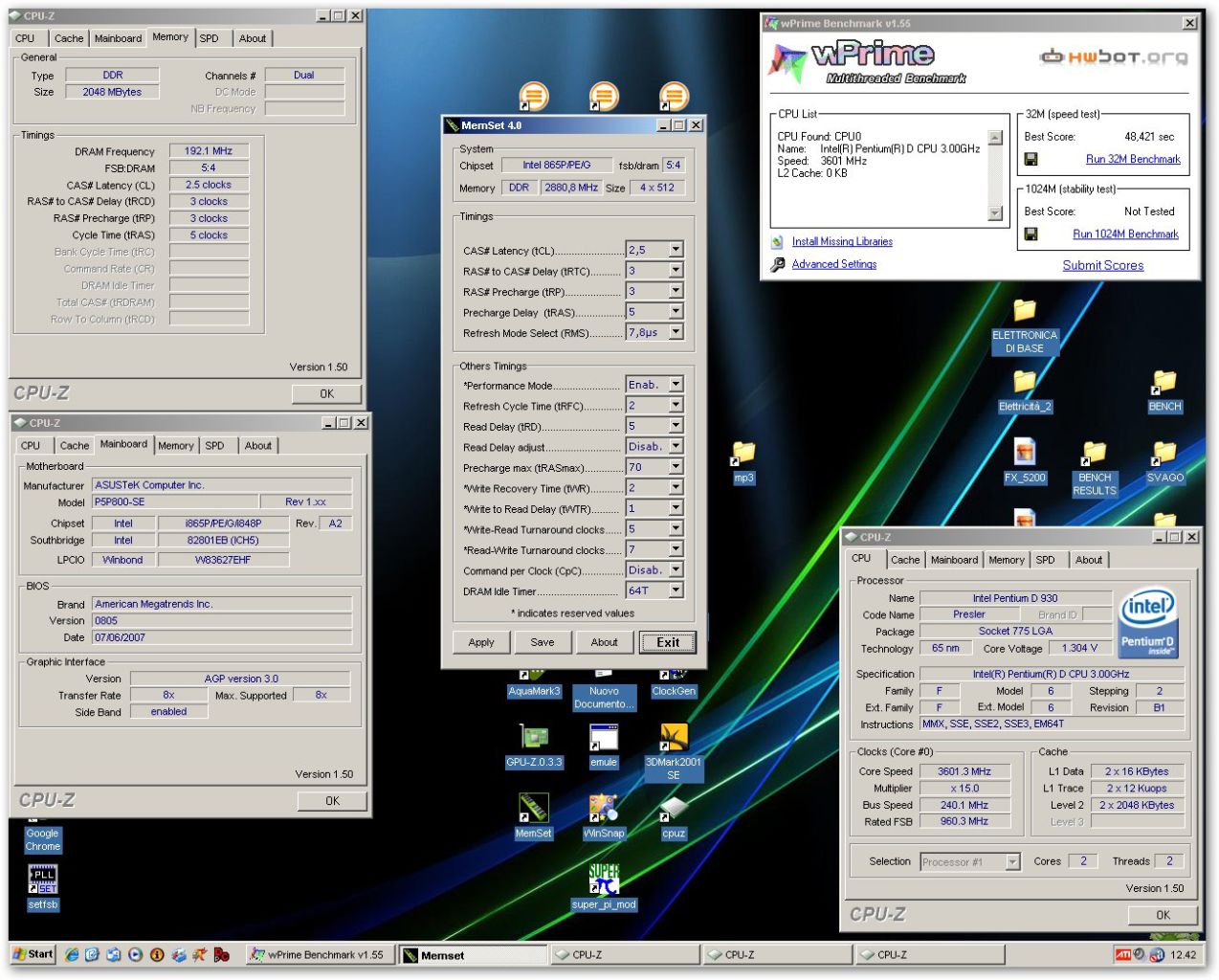Viewport: 1219px width, 980px height.
Task: Open the ELETTRONICA DI BASE folder
Action: [1025, 326]
